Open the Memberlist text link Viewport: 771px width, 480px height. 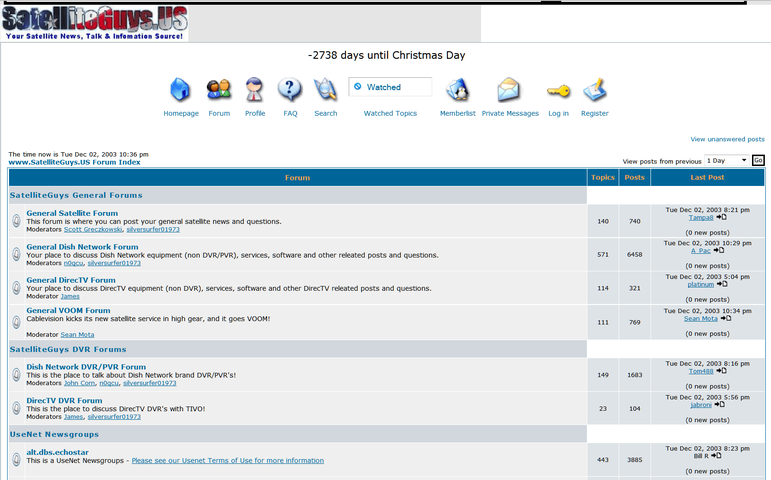coord(457,113)
